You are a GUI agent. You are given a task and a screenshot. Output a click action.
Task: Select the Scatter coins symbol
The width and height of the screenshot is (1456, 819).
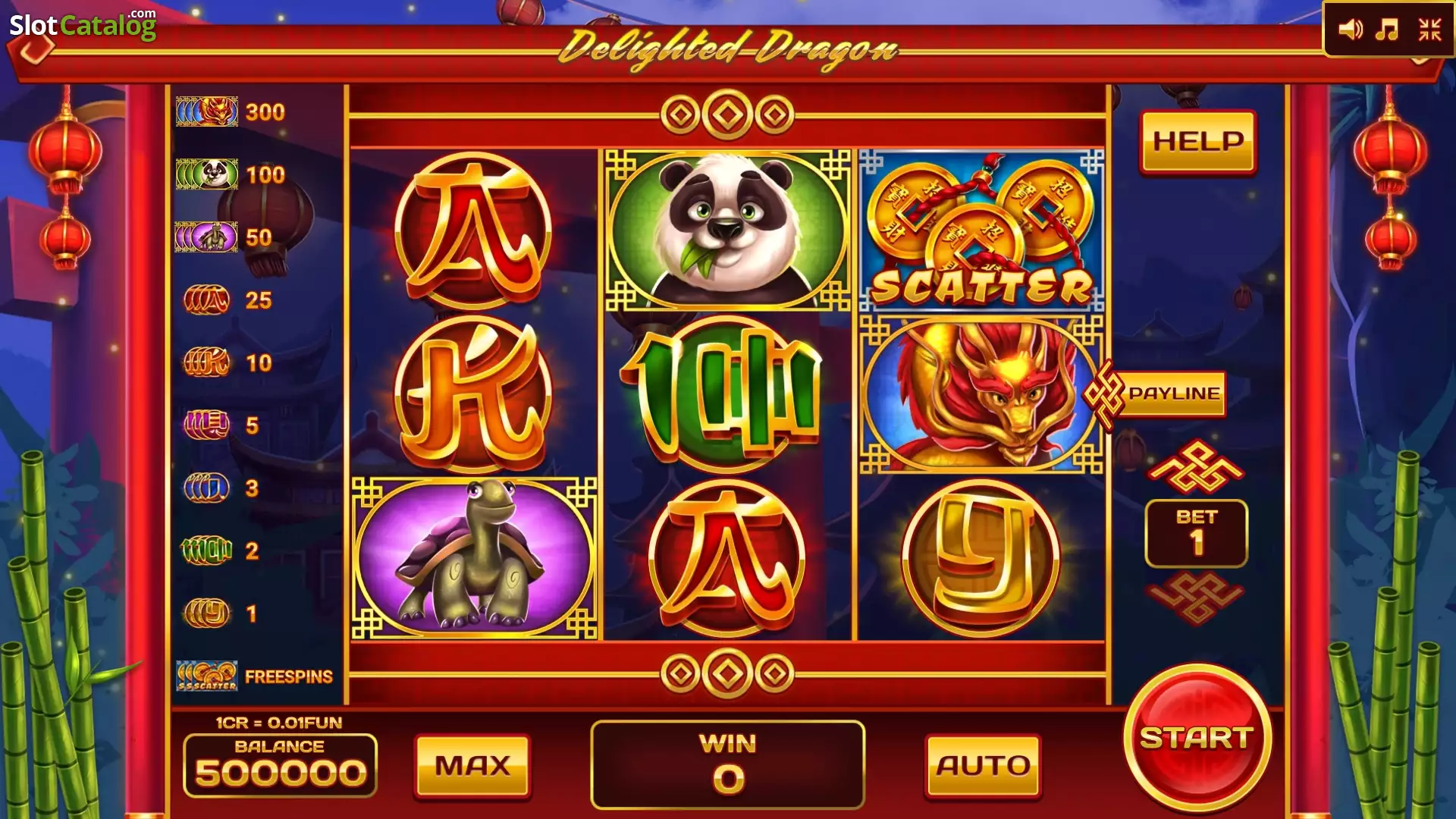[981, 231]
